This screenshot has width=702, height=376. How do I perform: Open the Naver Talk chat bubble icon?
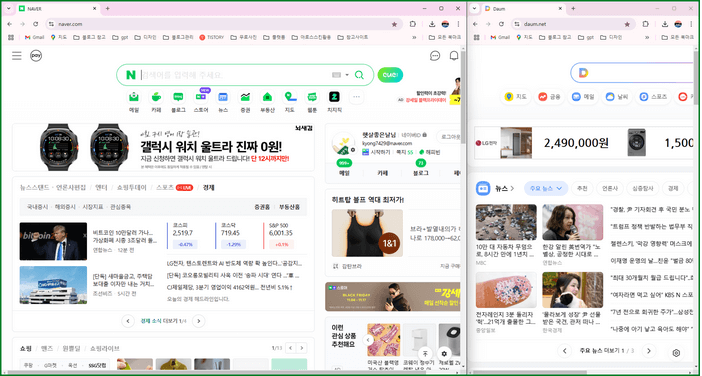click(x=435, y=56)
